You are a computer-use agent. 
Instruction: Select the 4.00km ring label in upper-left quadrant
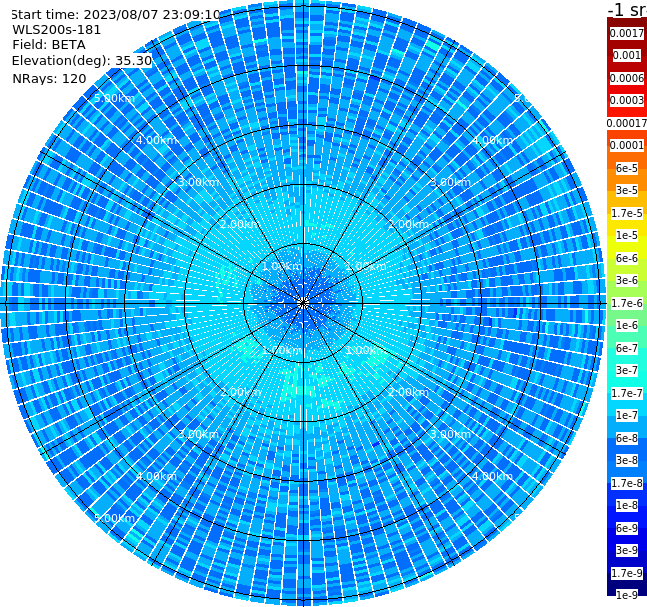point(156,140)
